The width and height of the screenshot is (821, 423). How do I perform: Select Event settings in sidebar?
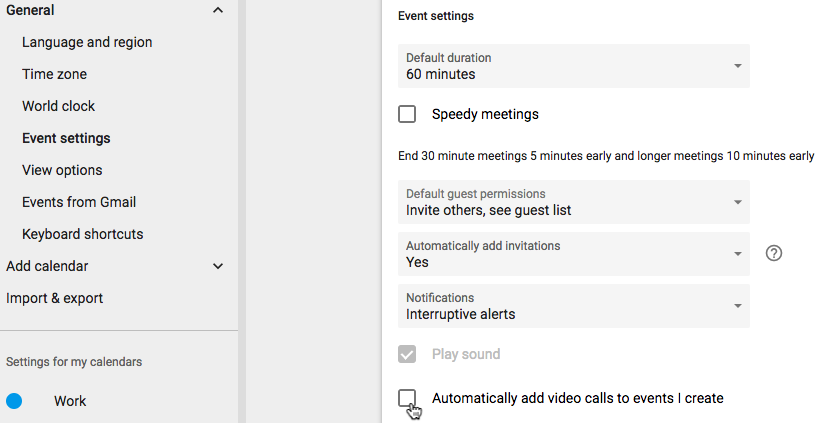(66, 138)
